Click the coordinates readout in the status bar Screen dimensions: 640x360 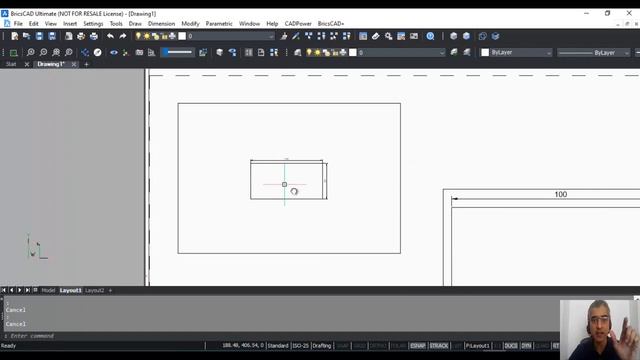(242, 346)
